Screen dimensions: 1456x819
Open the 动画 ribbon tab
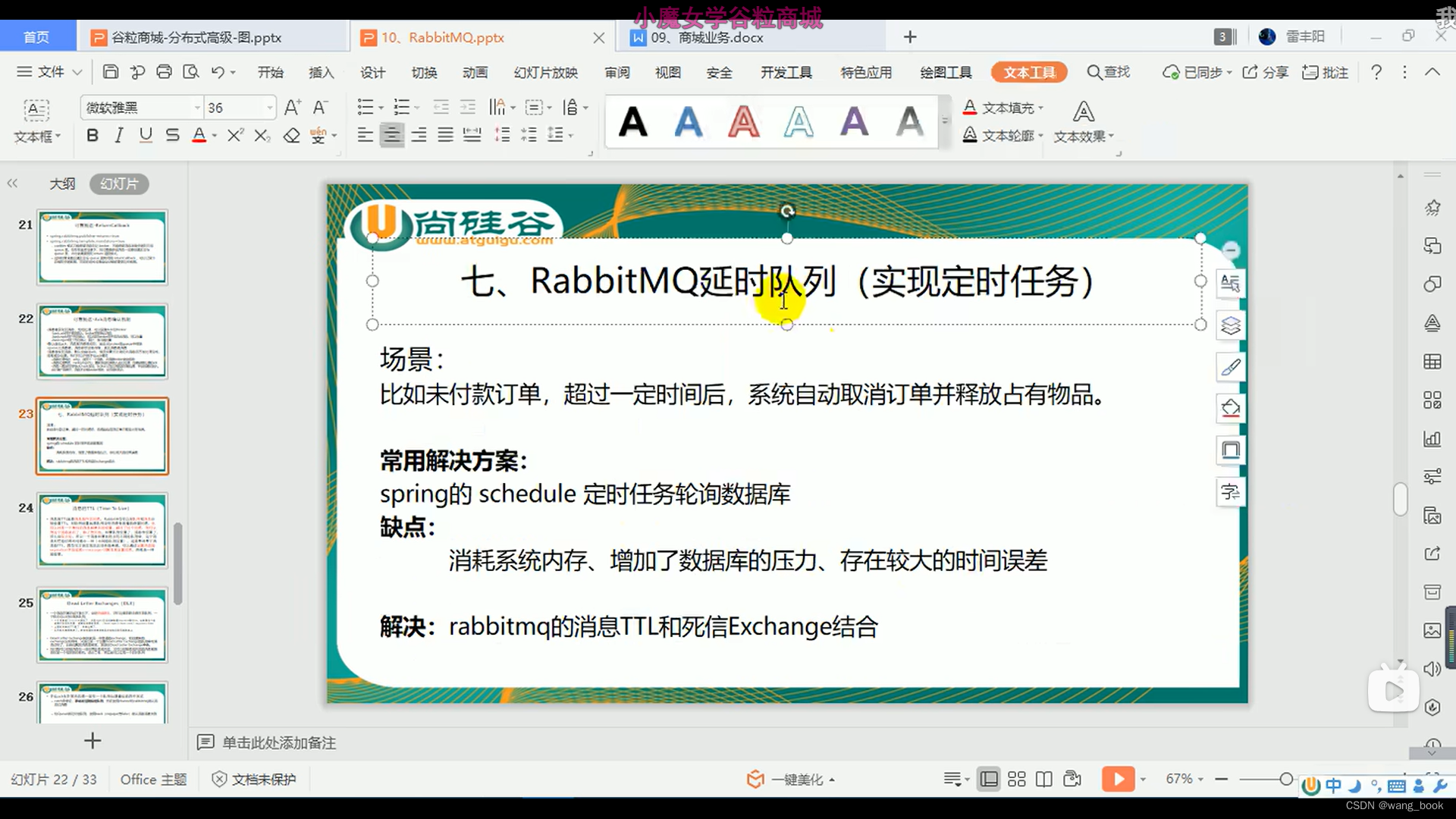(475, 72)
